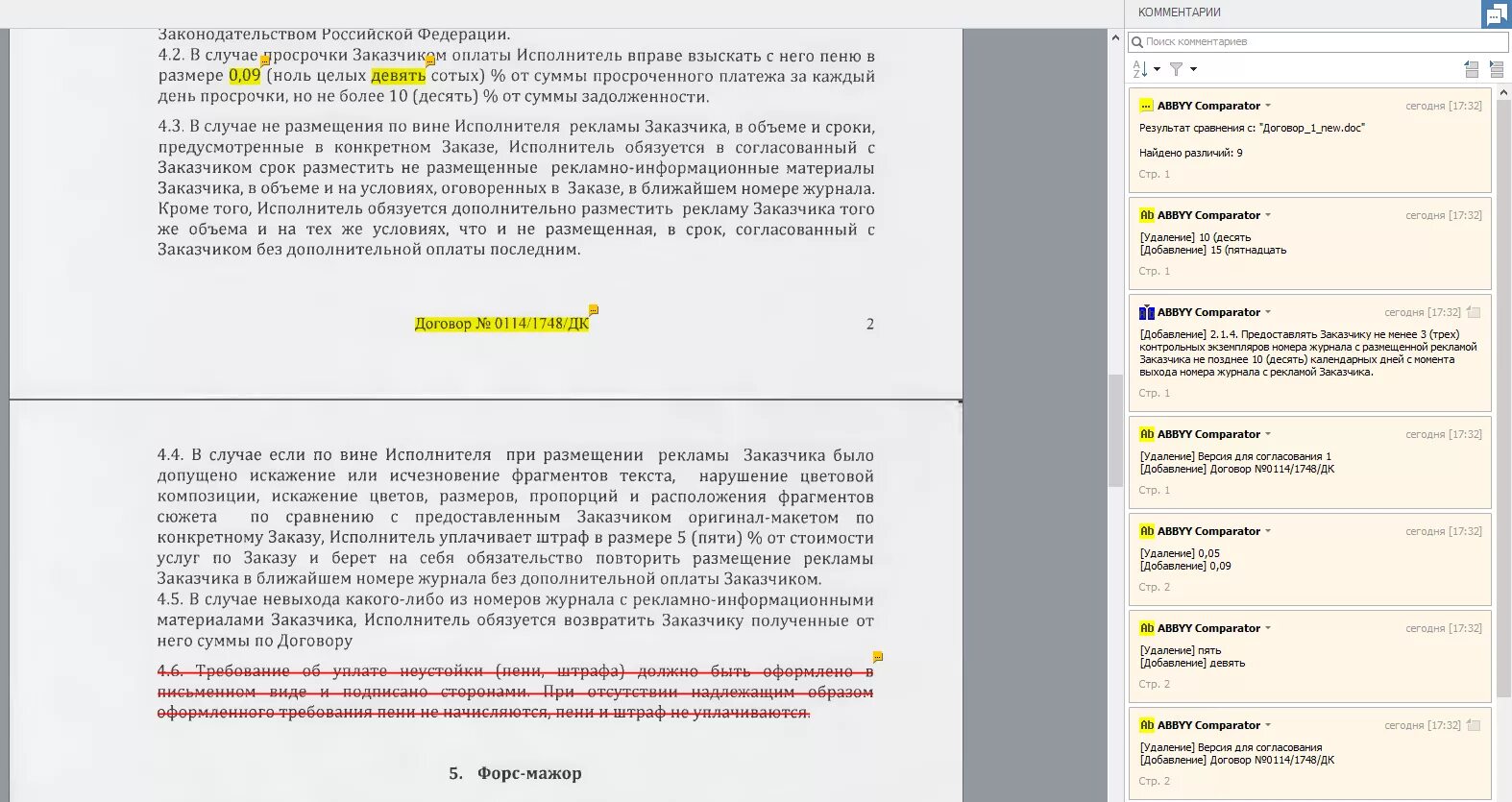This screenshot has width=1512, height=802.
Task: Click the search magnifier icon in comments
Action: coord(1136,42)
